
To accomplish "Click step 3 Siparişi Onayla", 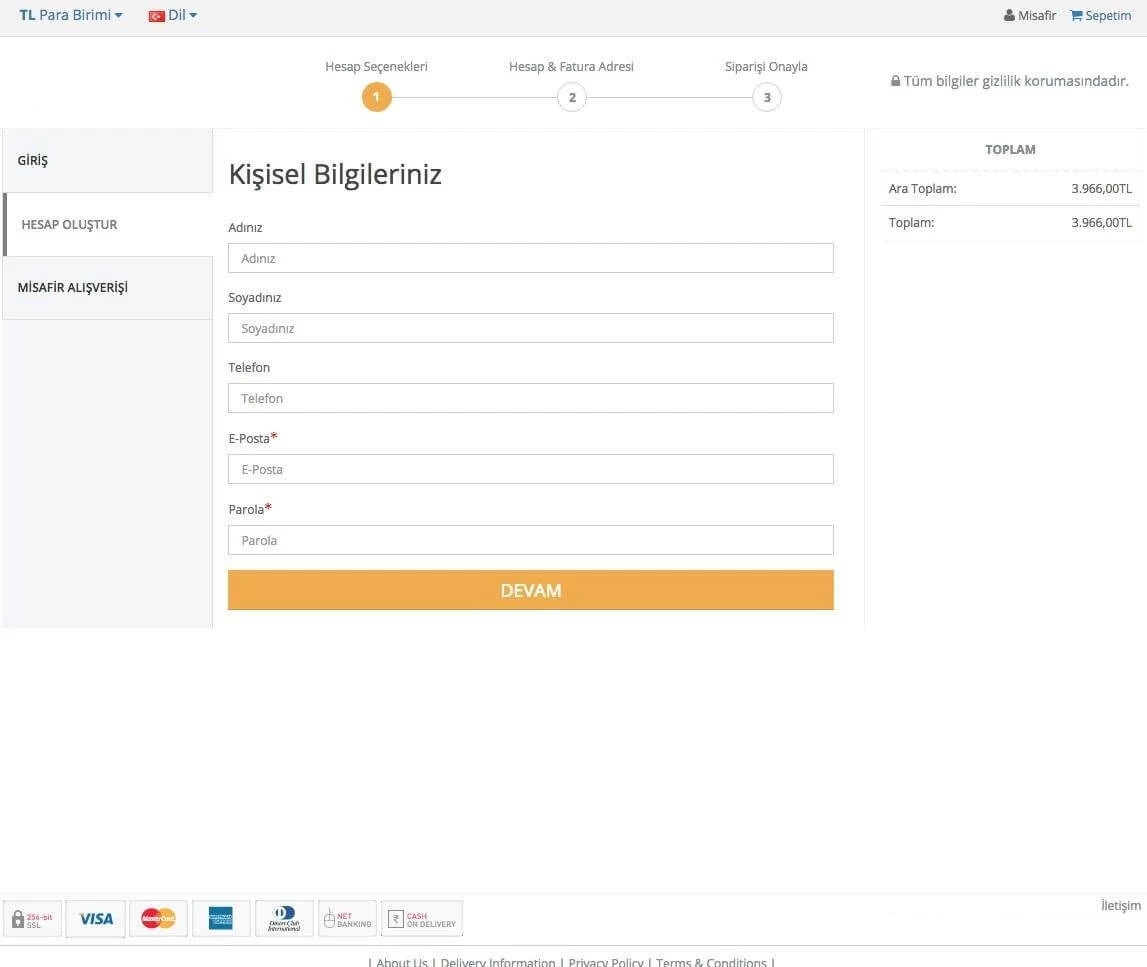I will (x=766, y=97).
